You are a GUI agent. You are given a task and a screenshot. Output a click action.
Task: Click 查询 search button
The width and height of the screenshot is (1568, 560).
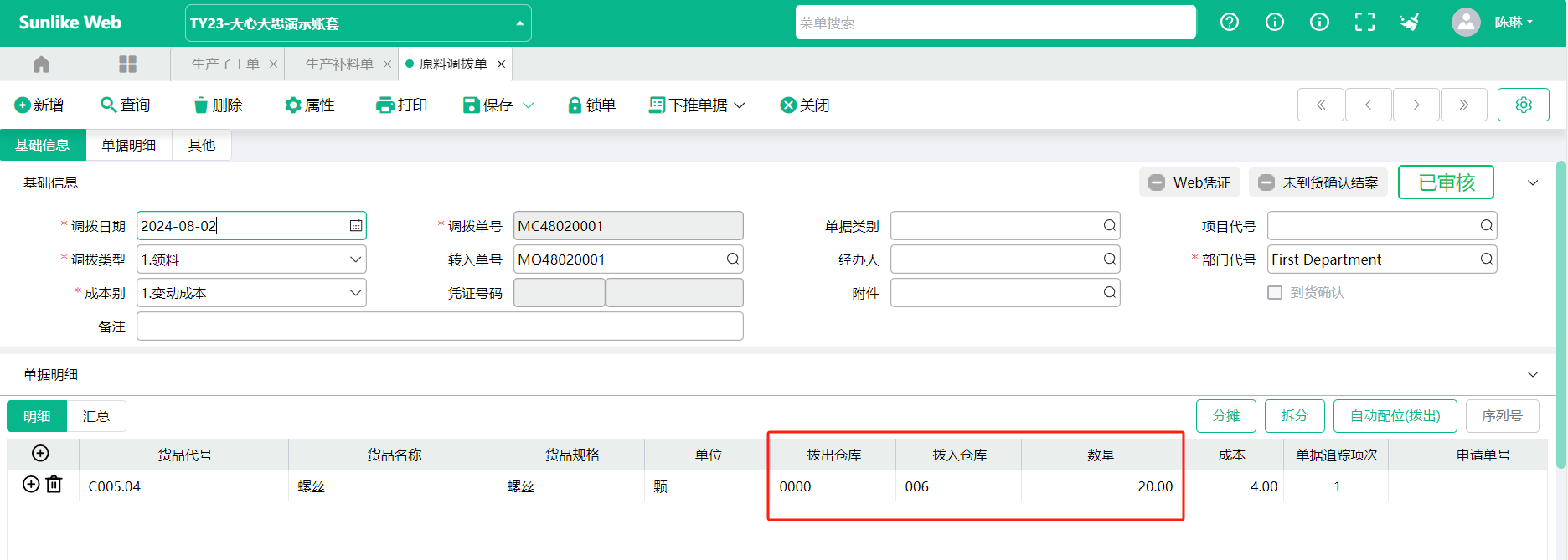click(126, 105)
